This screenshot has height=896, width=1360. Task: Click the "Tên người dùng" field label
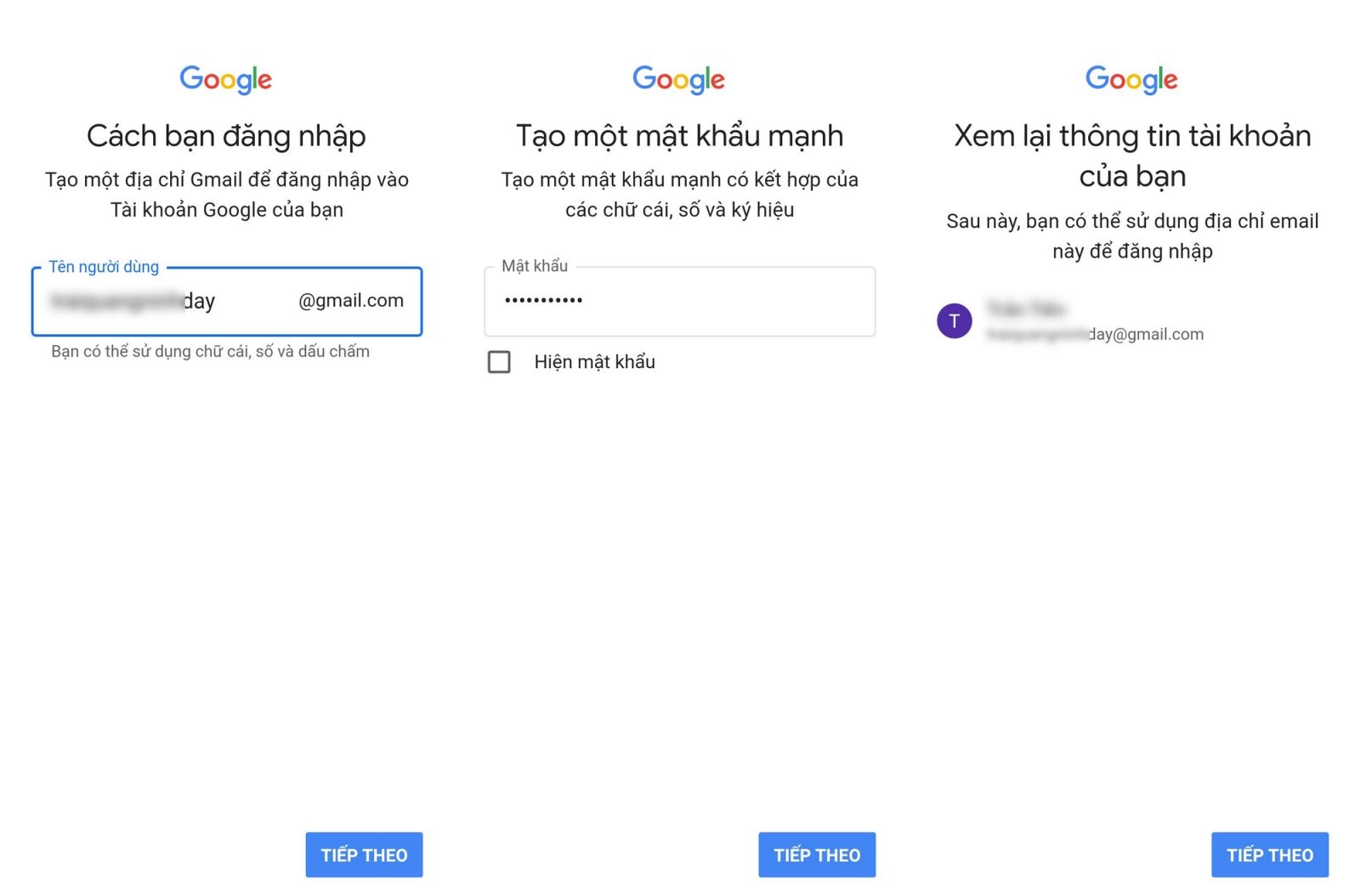[x=104, y=266]
